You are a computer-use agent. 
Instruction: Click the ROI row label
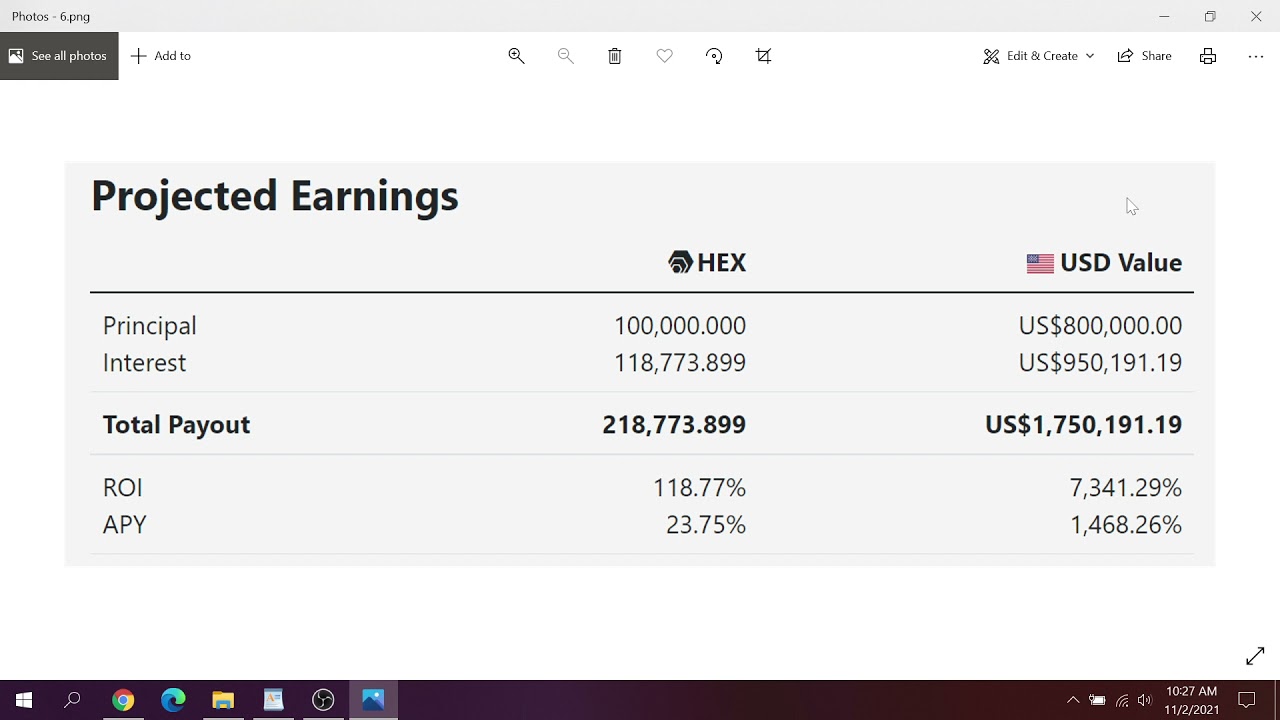(123, 488)
